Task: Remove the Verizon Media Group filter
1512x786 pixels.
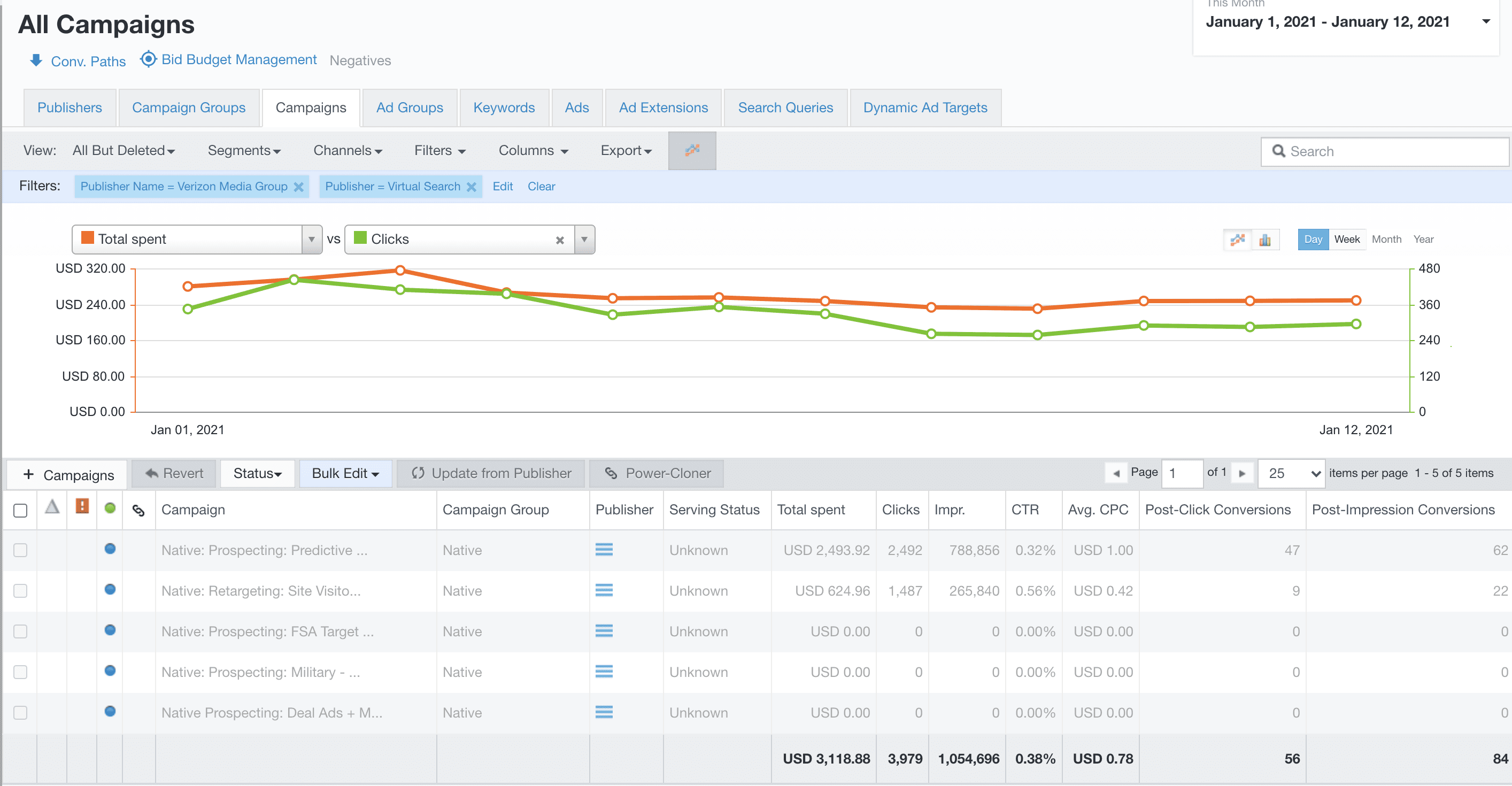Action: point(299,187)
